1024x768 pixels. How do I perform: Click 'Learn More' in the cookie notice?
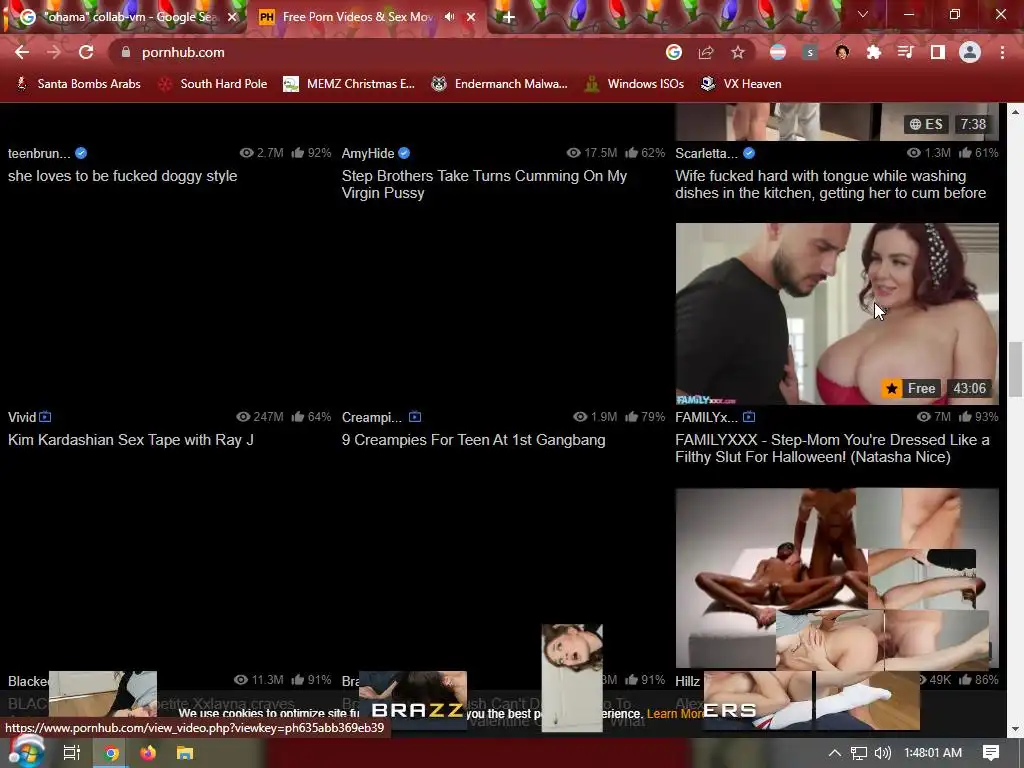tap(675, 714)
